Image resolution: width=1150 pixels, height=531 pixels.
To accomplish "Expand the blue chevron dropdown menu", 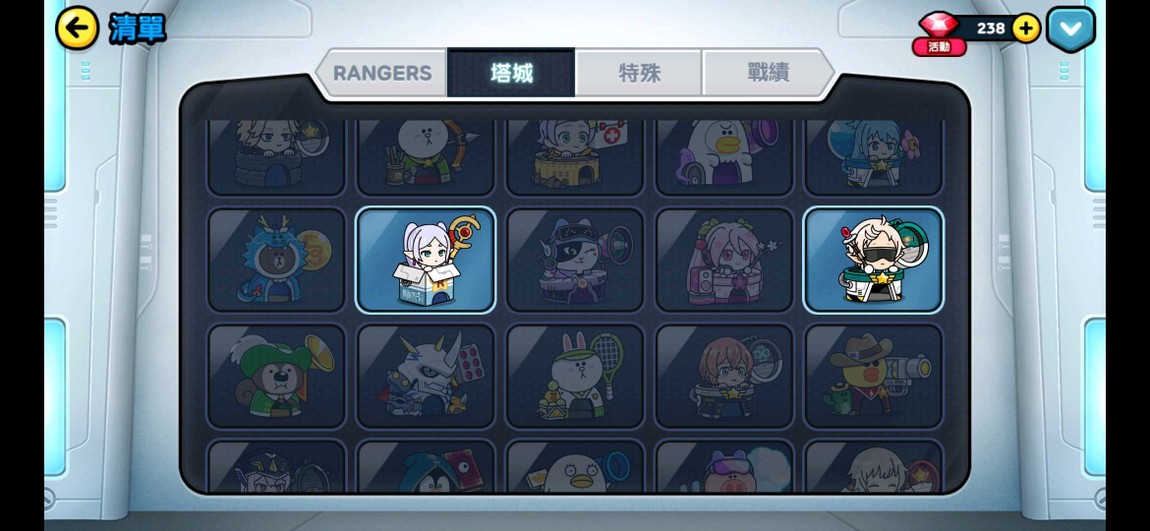I will [1071, 29].
